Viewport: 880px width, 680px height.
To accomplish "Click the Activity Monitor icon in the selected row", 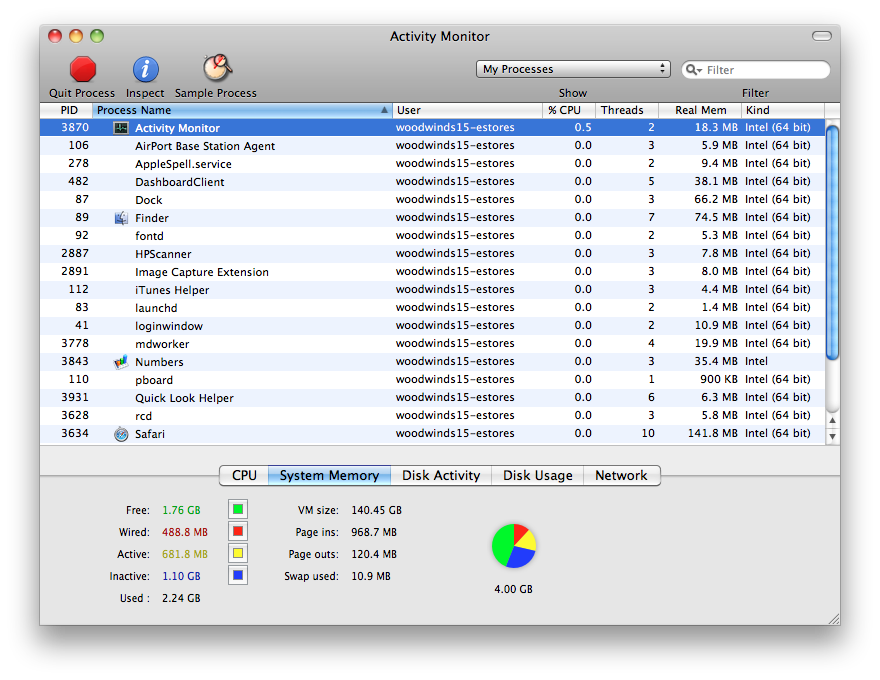I will coord(120,127).
